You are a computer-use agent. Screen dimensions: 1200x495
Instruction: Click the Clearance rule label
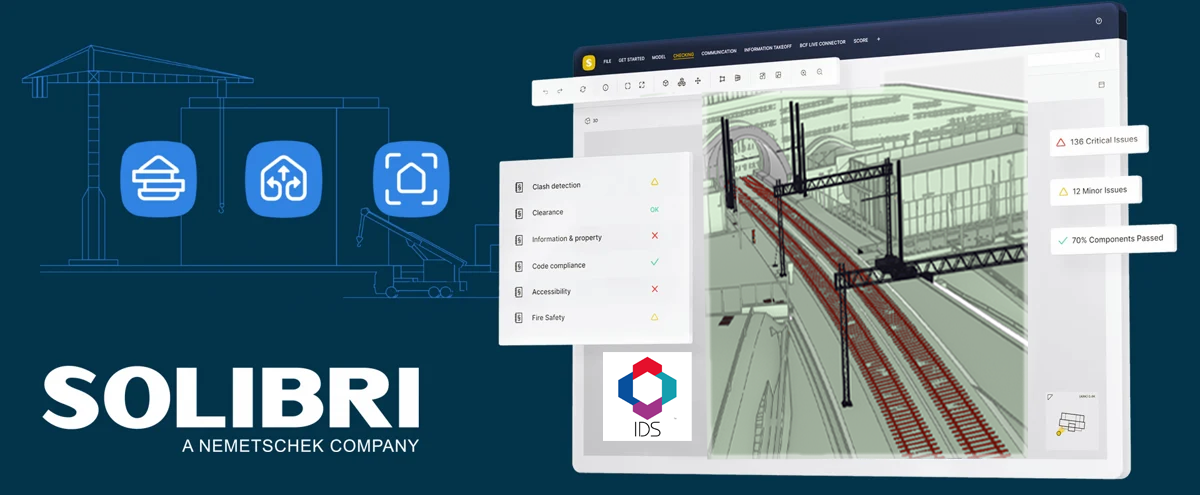click(x=547, y=213)
